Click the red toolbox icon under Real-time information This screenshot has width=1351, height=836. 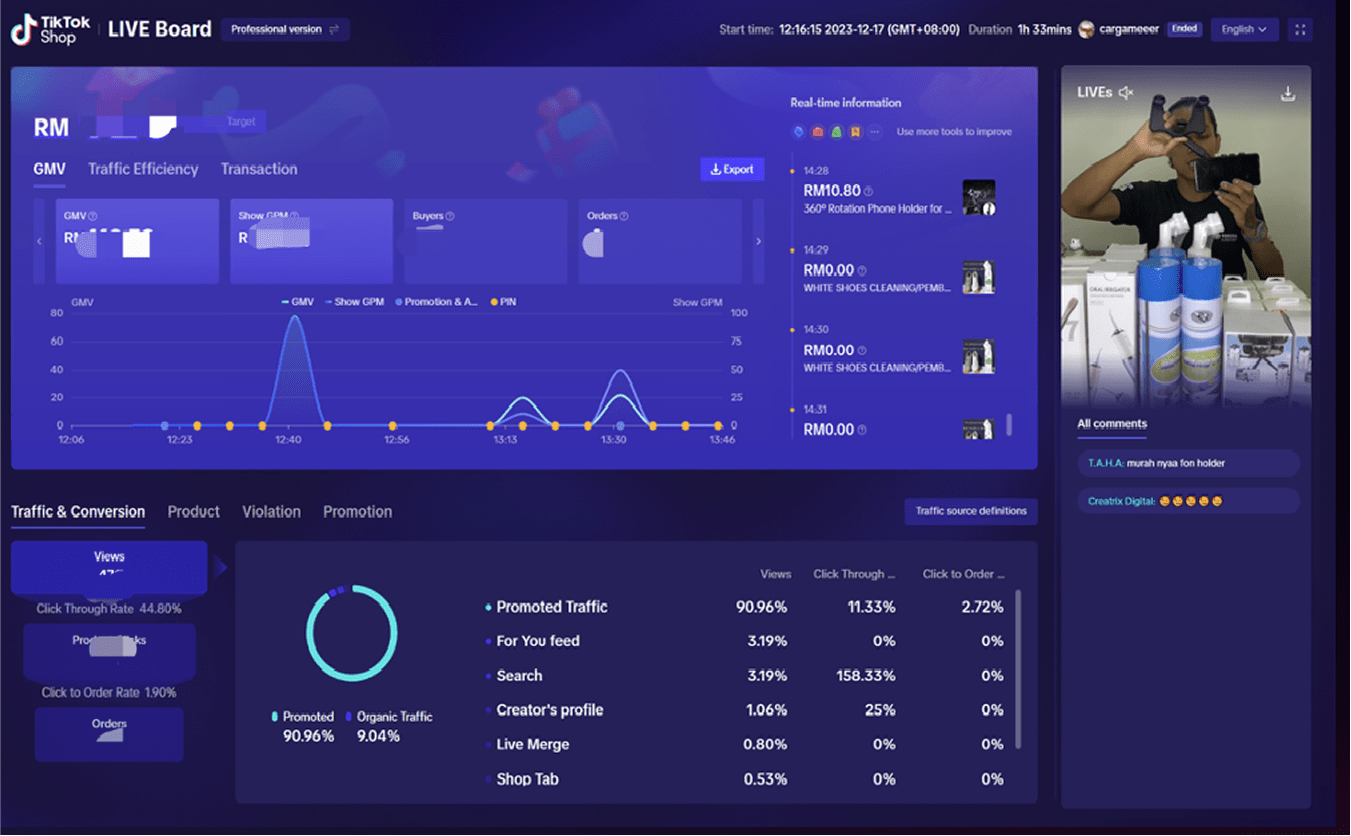(x=817, y=132)
